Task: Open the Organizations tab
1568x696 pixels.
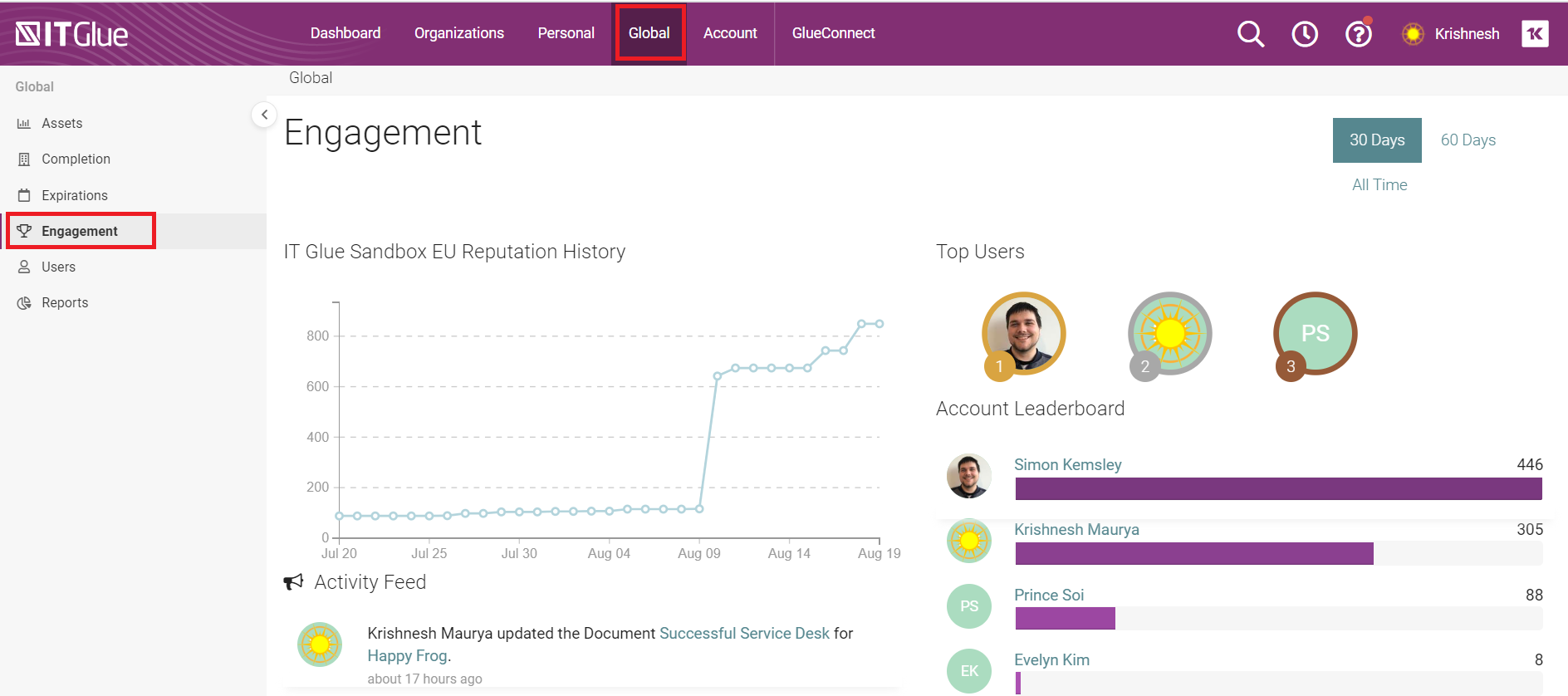Action: coord(459,33)
